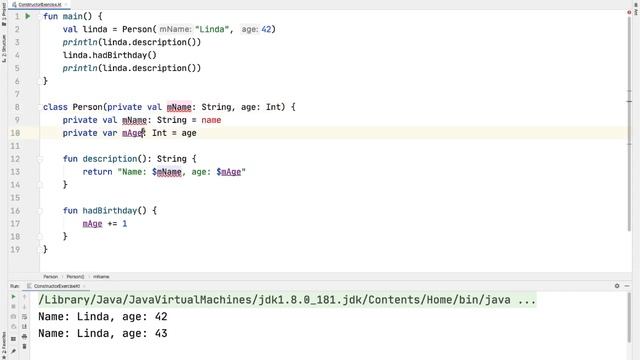The width and height of the screenshot is (640, 360).
Task: Click the red error indicator at editor top
Action: coord(629,12)
